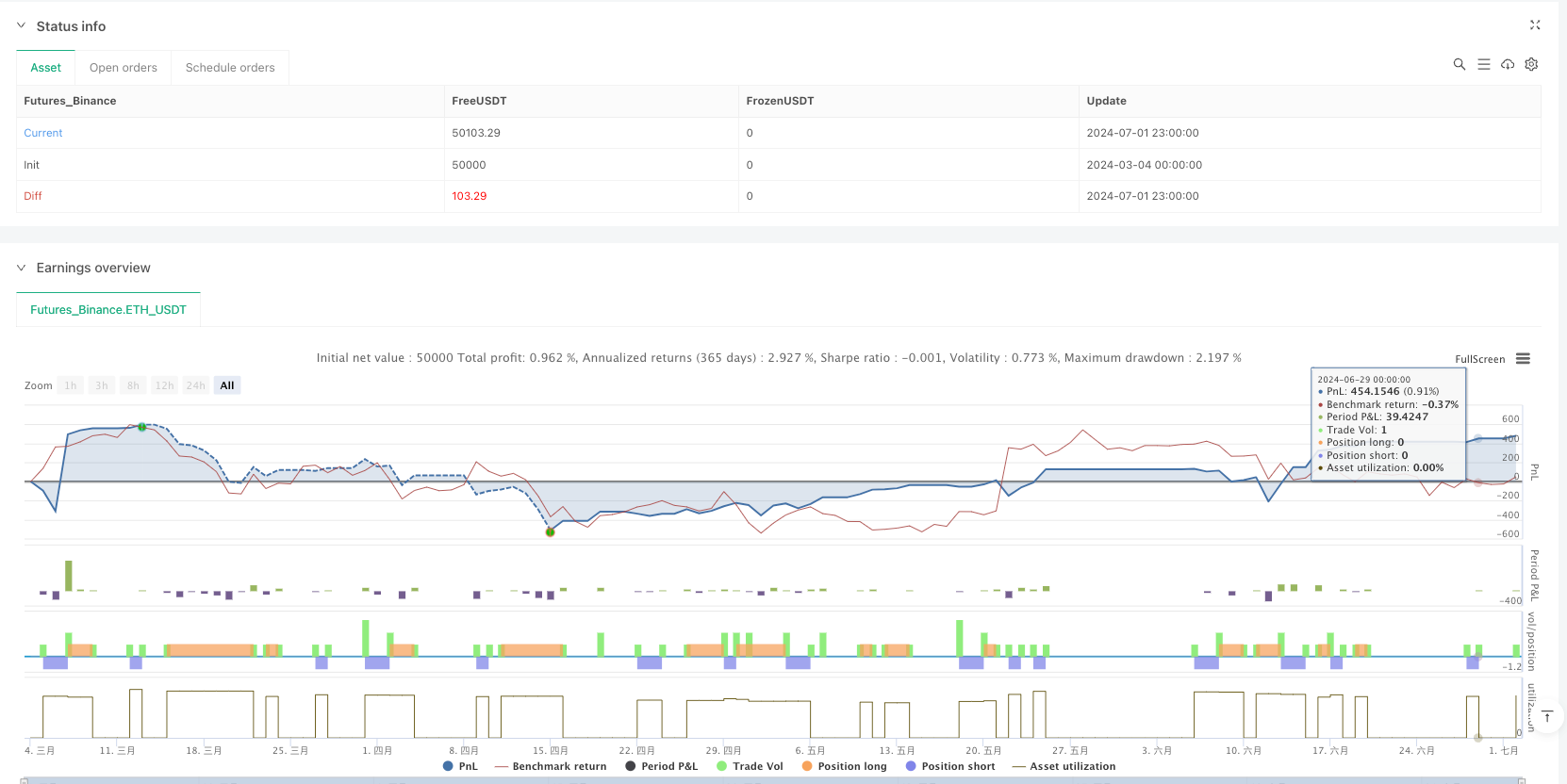Click the cloud download icon
The width and height of the screenshot is (1567, 784).
click(x=1508, y=64)
